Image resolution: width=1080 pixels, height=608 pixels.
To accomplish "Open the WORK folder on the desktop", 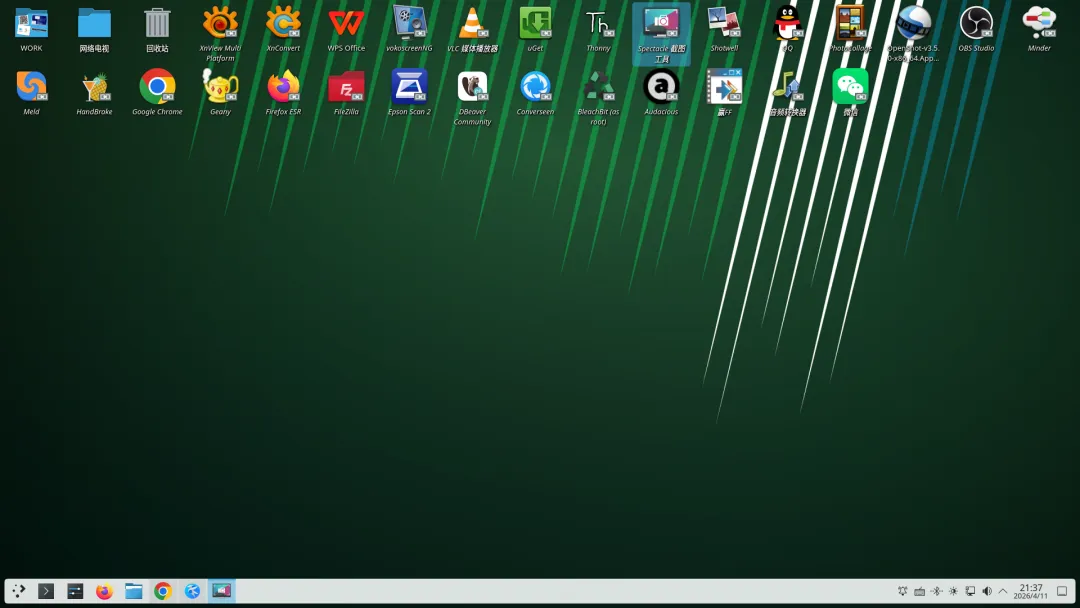I will click(x=32, y=23).
